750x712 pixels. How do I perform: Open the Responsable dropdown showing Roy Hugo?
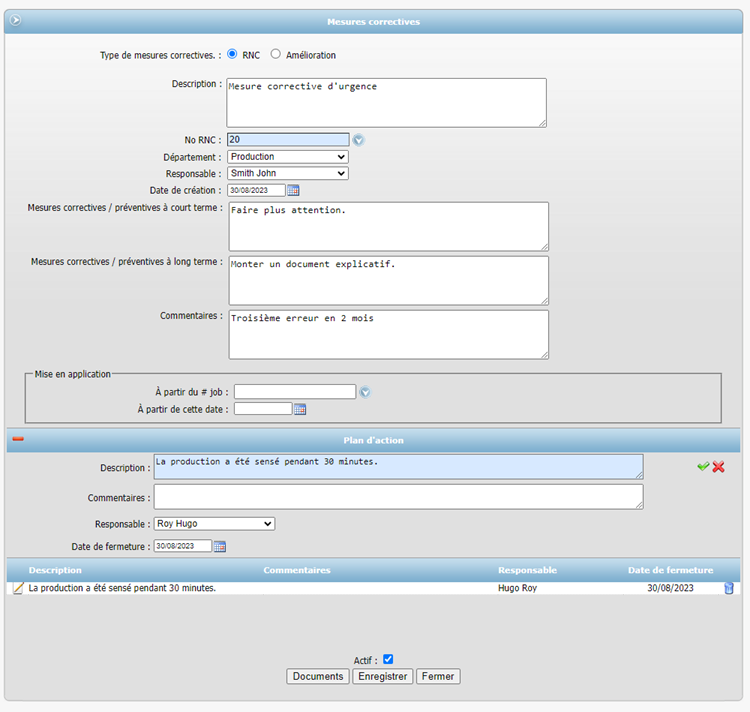214,524
